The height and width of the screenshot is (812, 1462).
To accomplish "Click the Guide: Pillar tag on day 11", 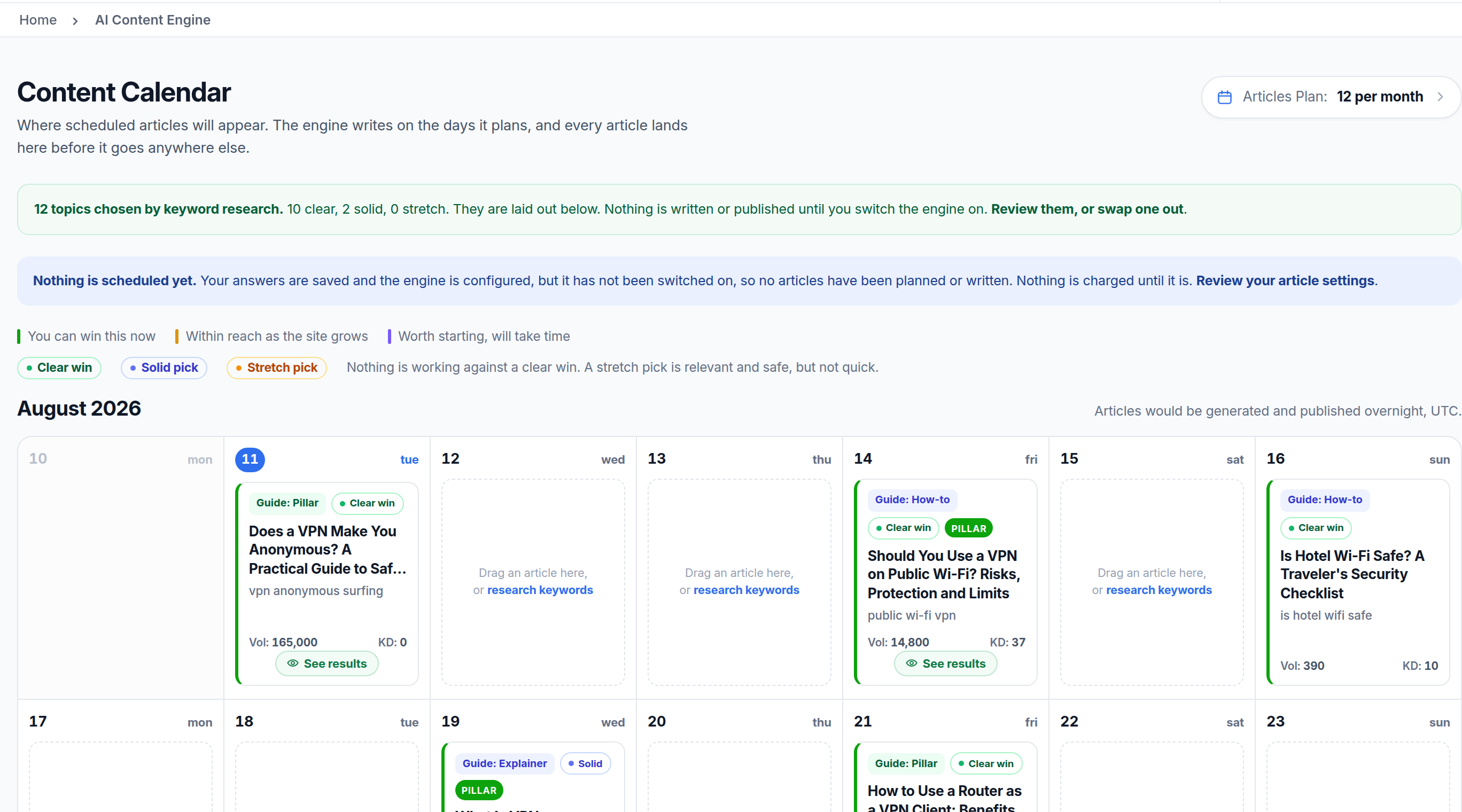I will tap(287, 503).
